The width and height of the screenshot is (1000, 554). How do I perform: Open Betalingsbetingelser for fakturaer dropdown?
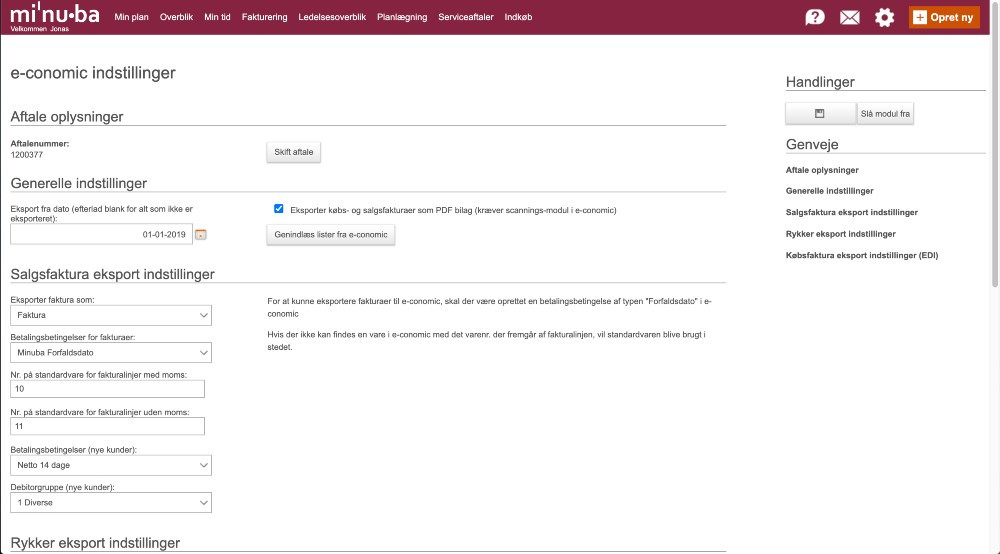(111, 353)
